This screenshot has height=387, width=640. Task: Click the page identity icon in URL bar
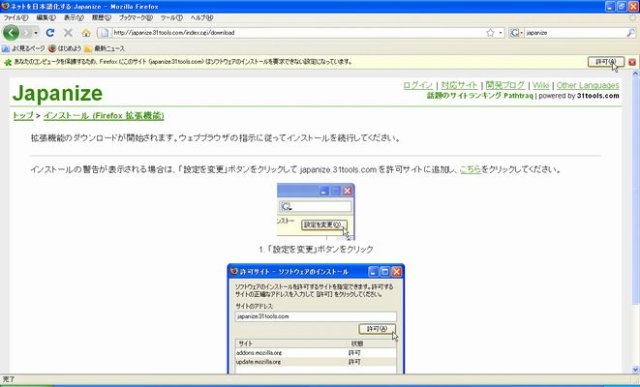click(105, 33)
